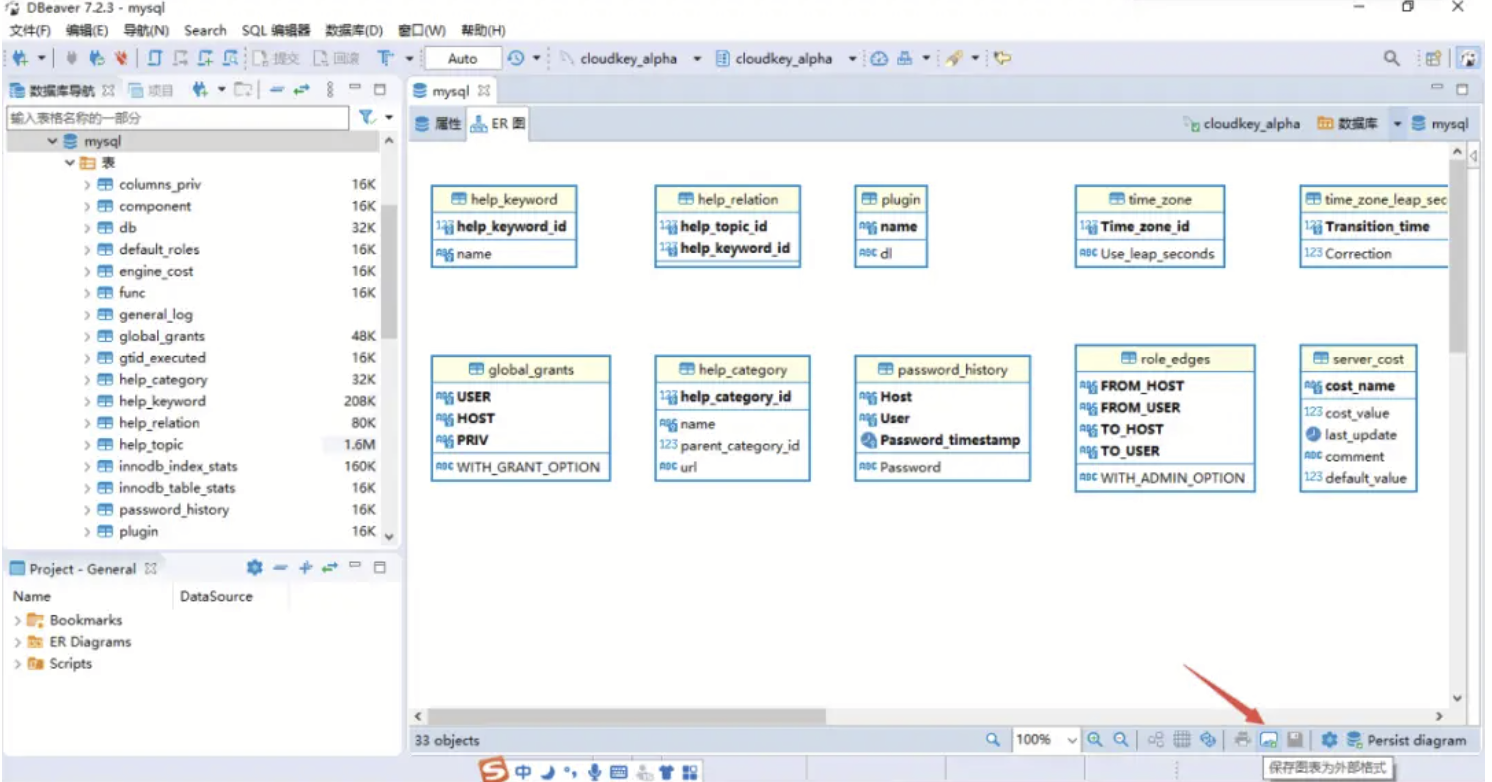Click the disconnect icon in main toolbar

(121, 58)
